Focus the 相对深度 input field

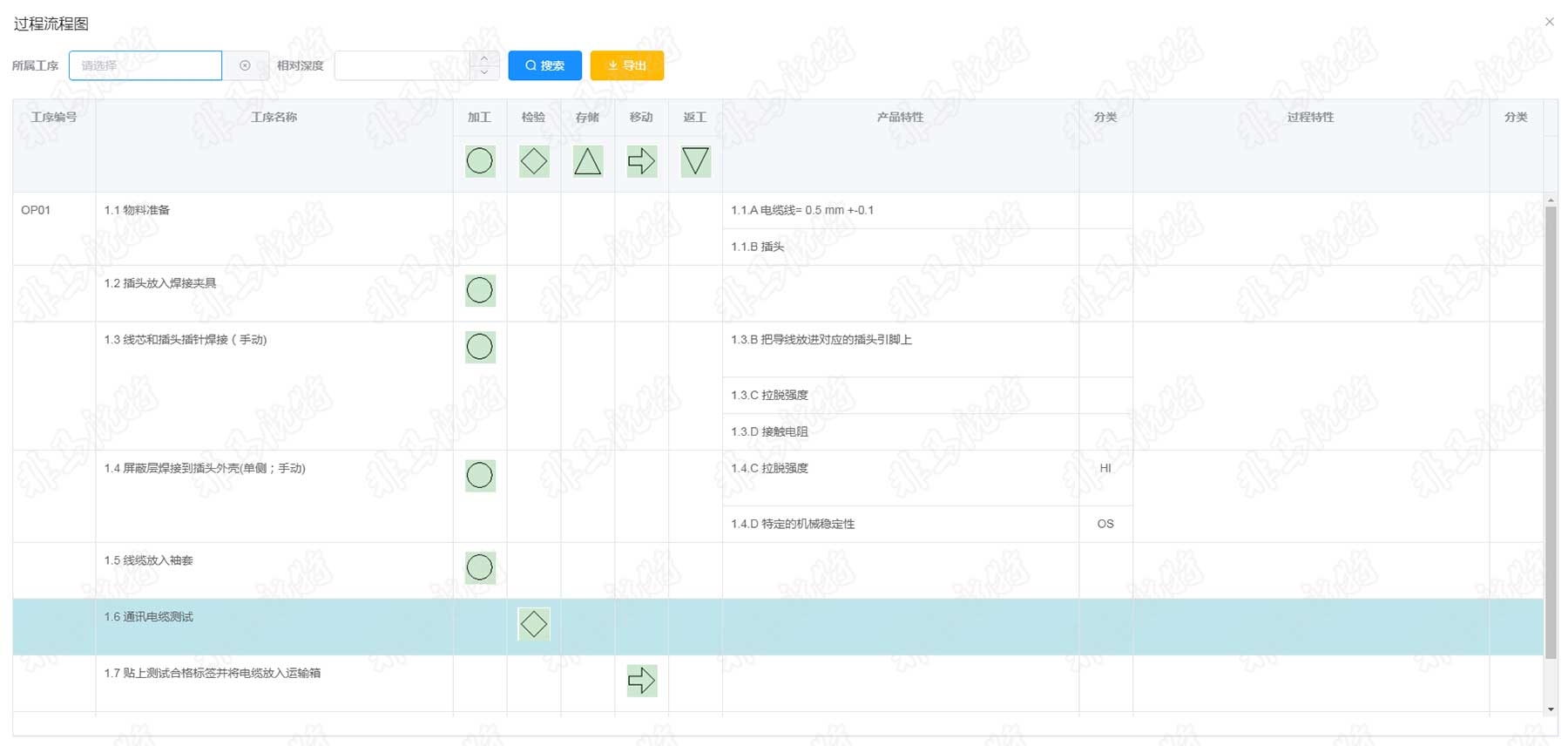[402, 65]
